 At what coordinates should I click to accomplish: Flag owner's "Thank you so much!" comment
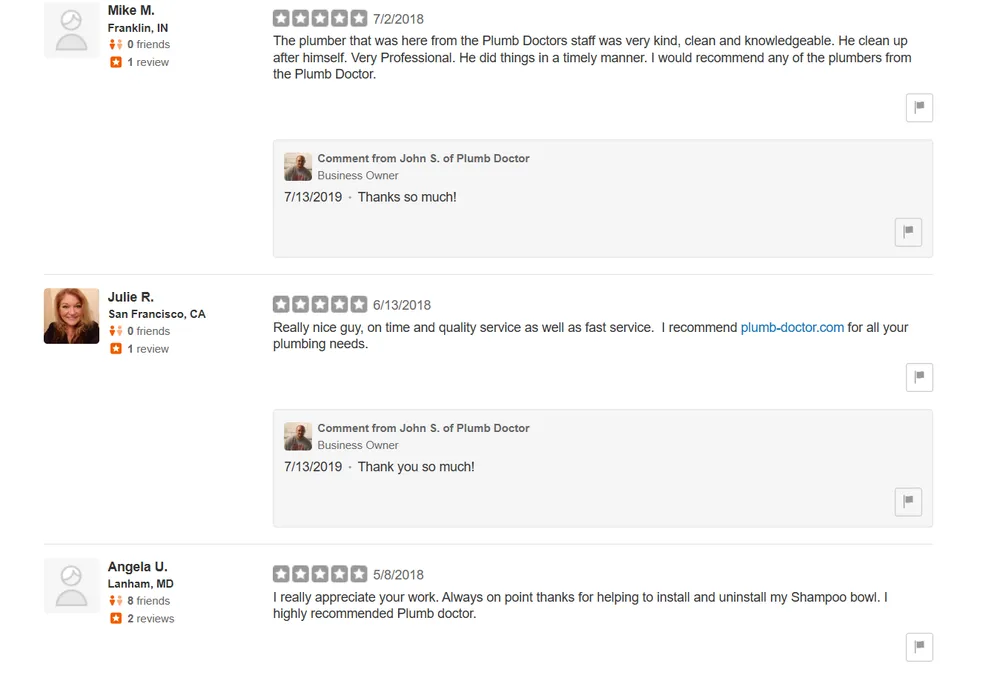click(x=907, y=501)
